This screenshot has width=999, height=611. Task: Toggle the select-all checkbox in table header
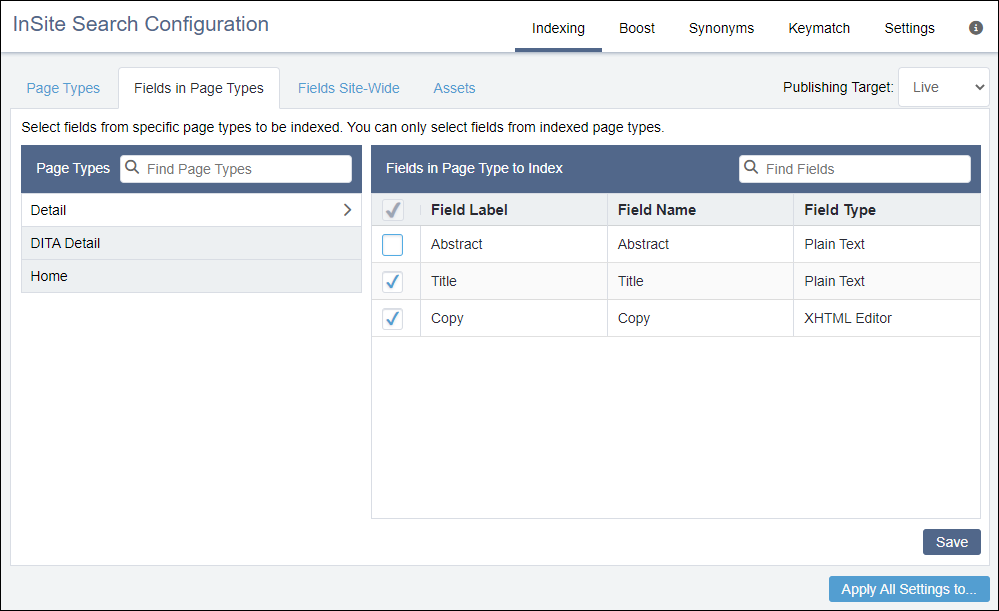tap(392, 210)
